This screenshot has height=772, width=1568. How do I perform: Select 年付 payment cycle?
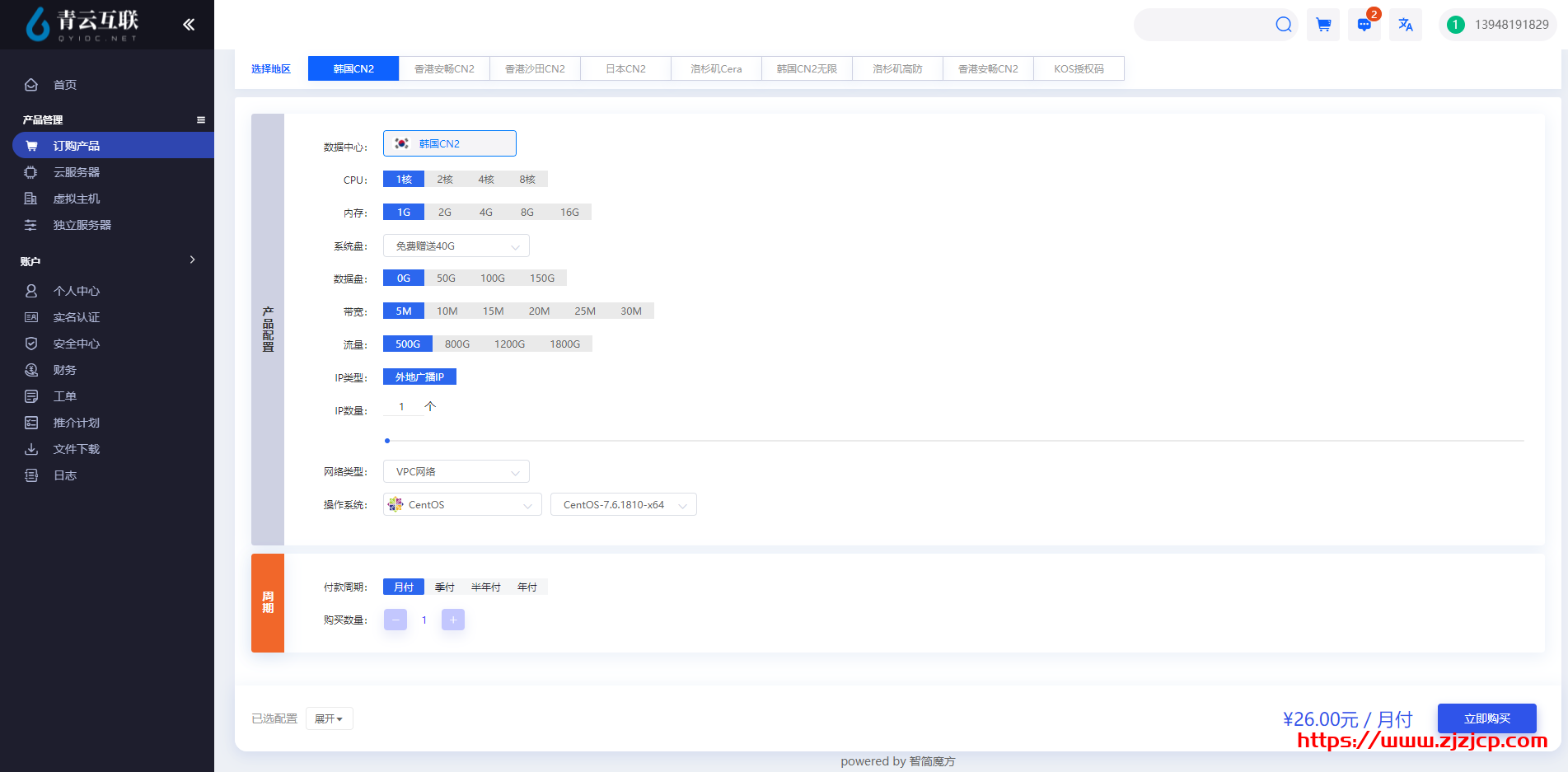coord(527,587)
